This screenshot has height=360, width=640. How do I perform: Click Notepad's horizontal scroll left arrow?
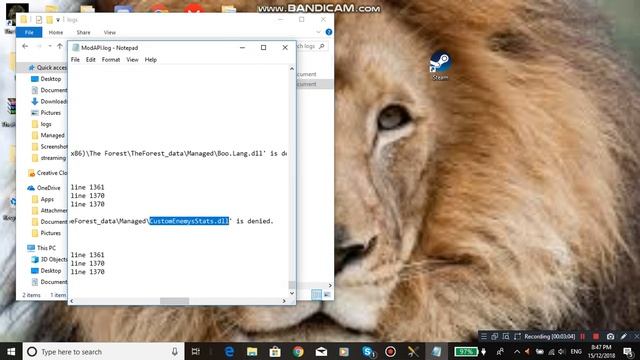click(x=72, y=301)
